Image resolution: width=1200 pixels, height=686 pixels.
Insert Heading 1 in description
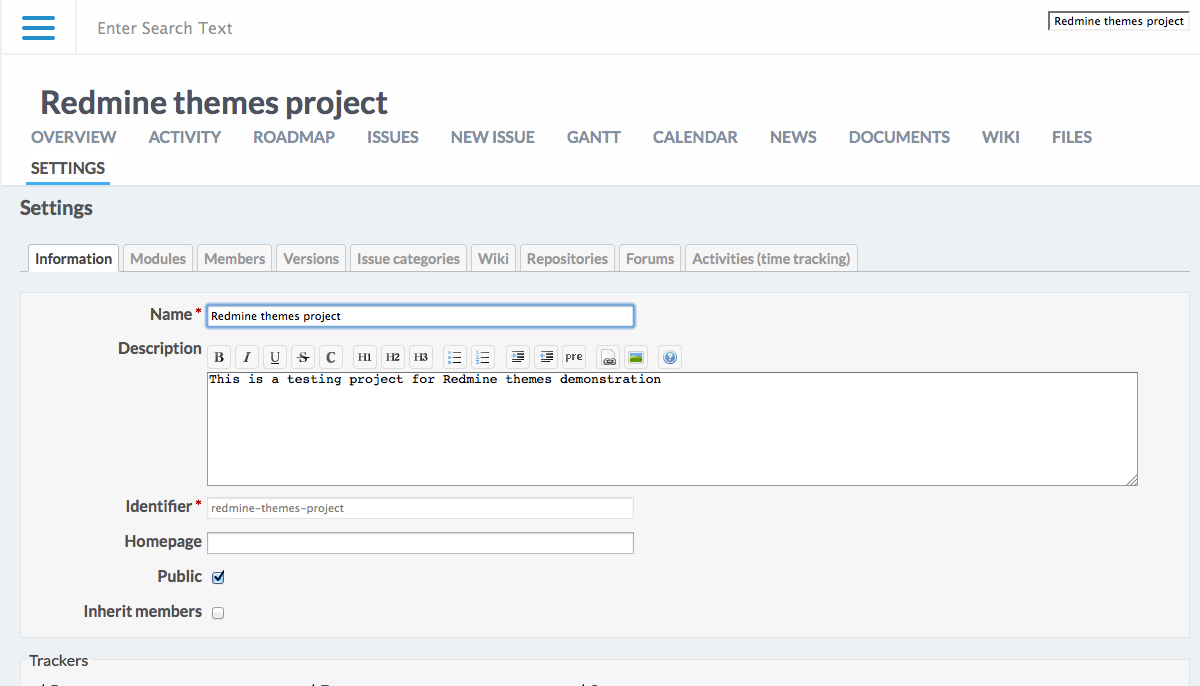coord(365,357)
